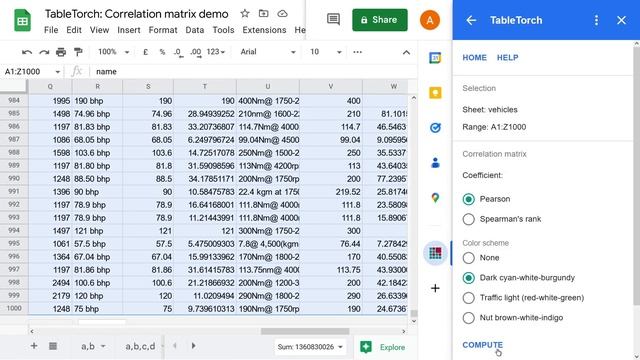Open the Google Sheets home icon

pos(22,20)
